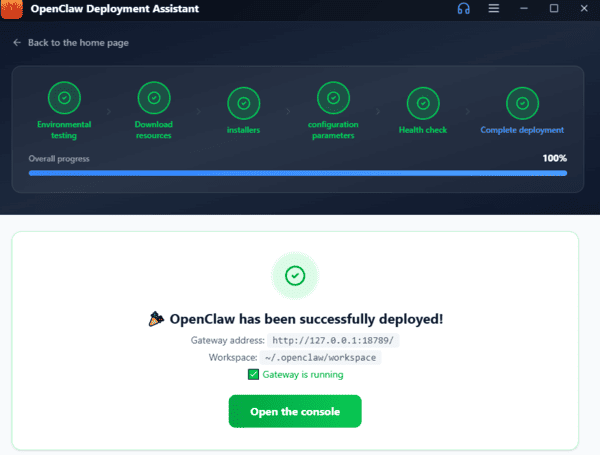Click the Download resources step icon
This screenshot has height=455, width=600.
[153, 98]
